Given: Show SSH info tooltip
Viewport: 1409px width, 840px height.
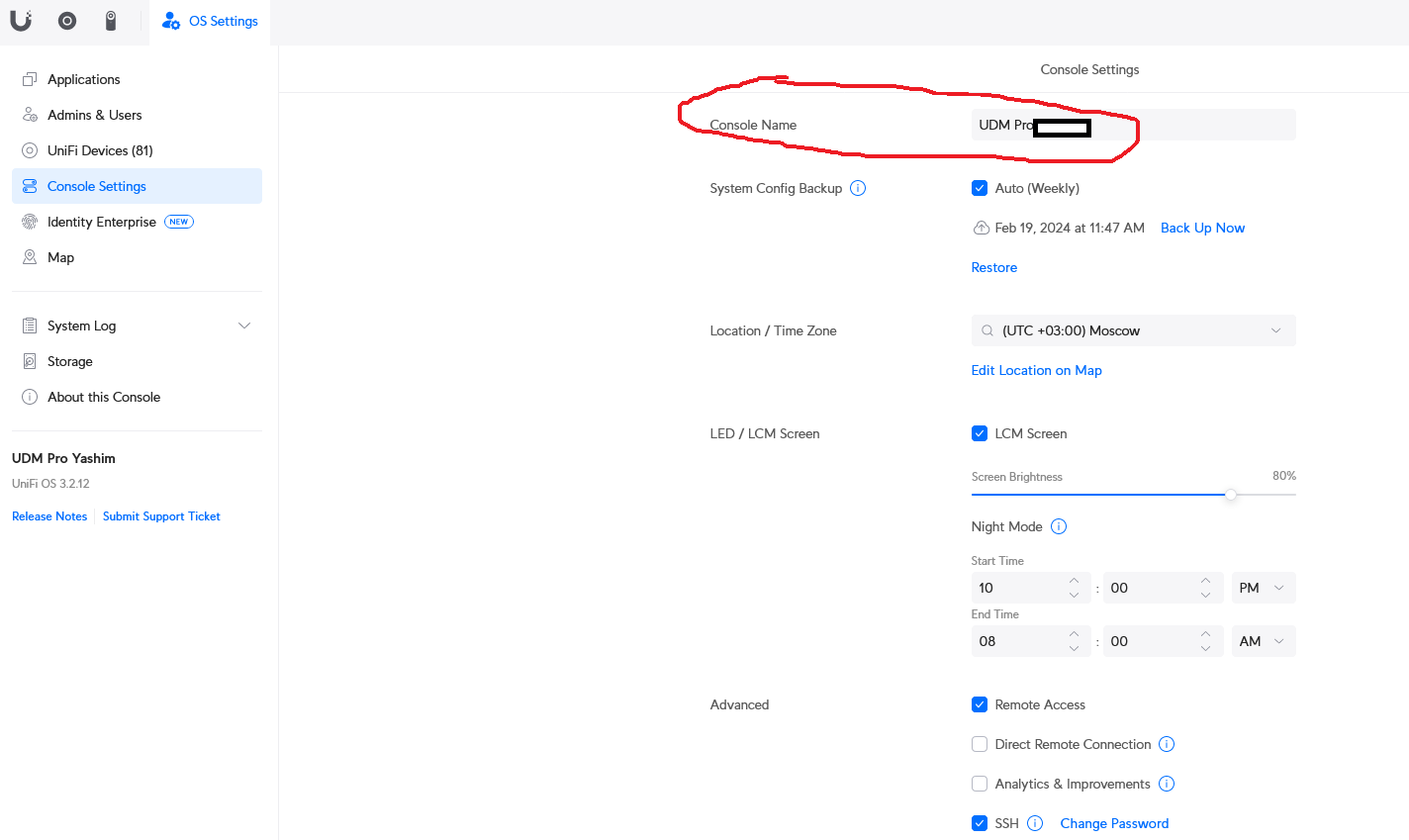Looking at the screenshot, I should click(x=1035, y=823).
